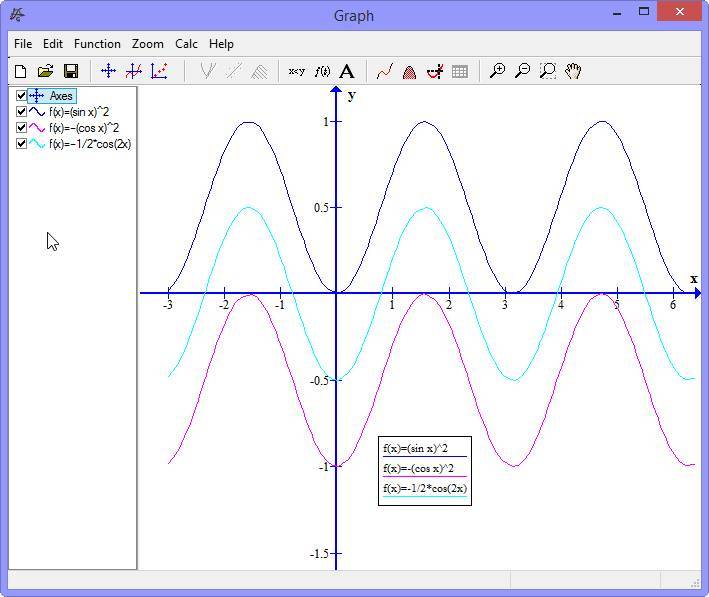Hide the f(x)=(sin x)^2 function

coord(21,112)
